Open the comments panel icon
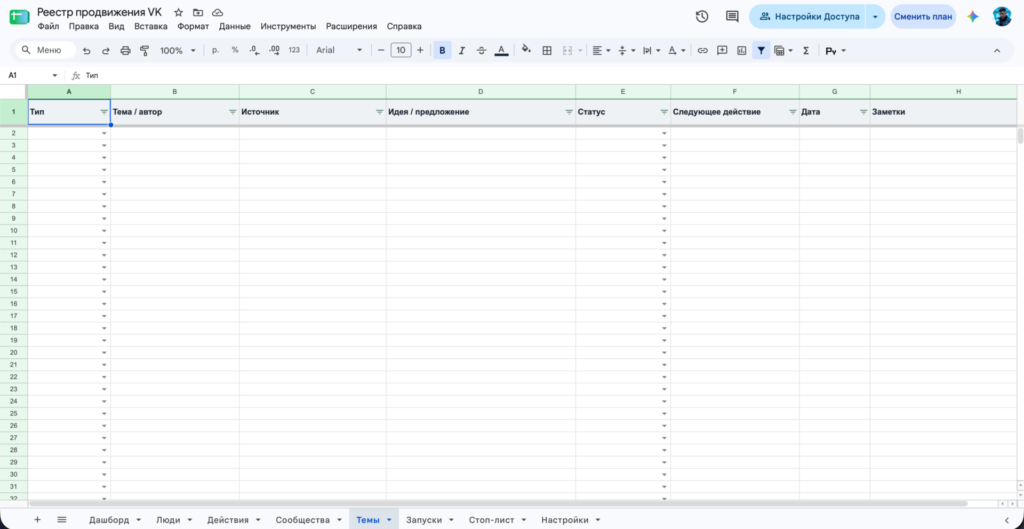Viewport: 1024px width, 529px height. point(732,17)
